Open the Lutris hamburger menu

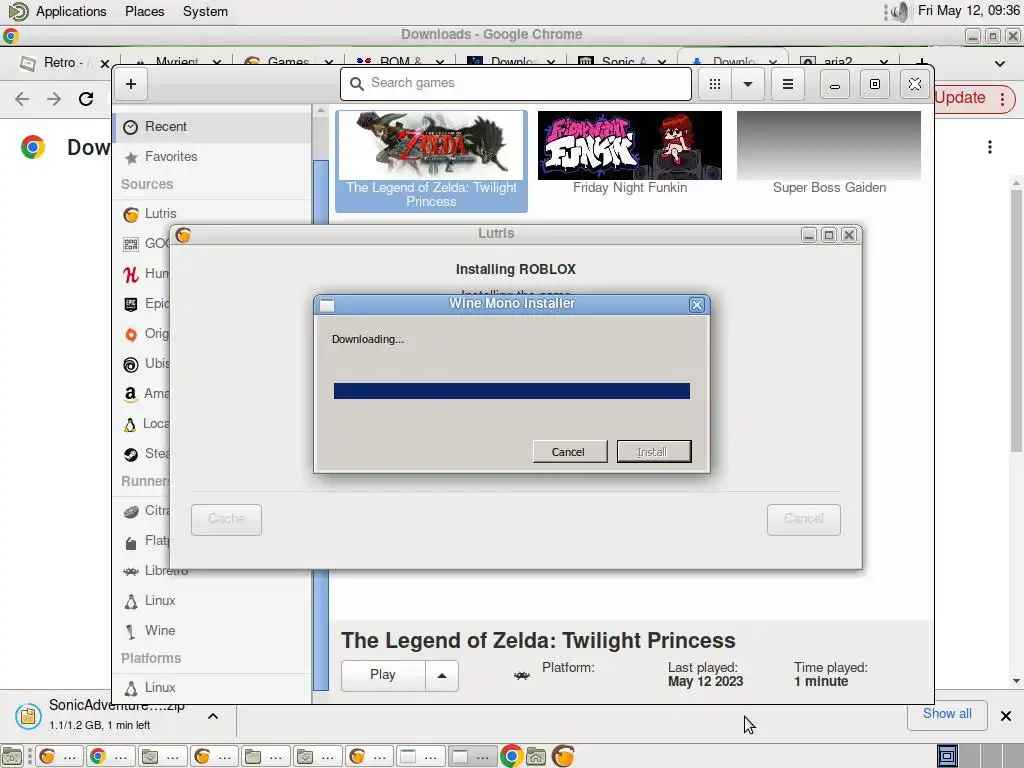pyautogui.click(x=788, y=84)
